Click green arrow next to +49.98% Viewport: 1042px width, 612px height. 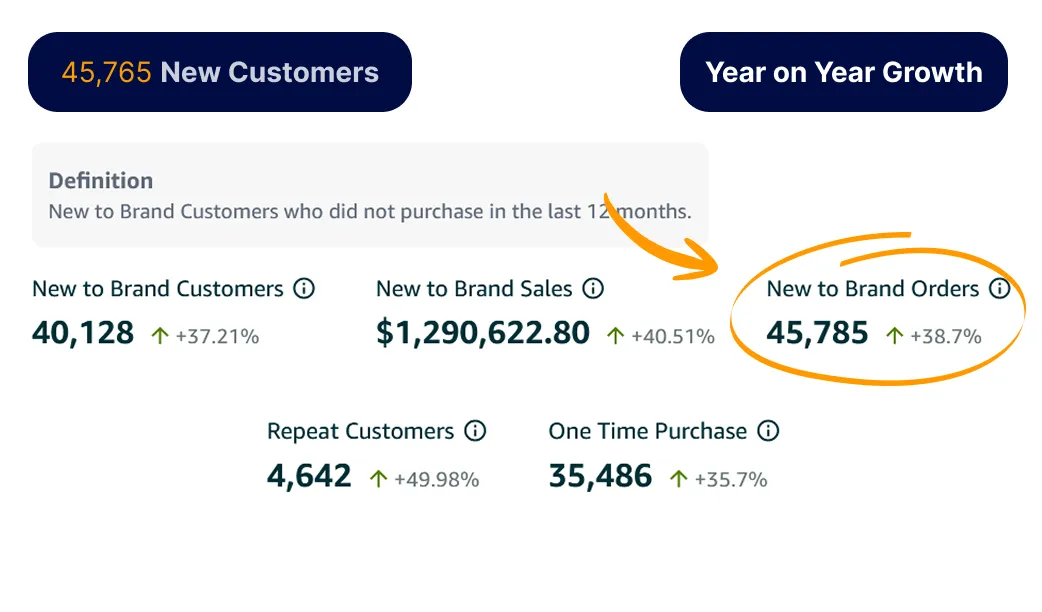pos(378,478)
